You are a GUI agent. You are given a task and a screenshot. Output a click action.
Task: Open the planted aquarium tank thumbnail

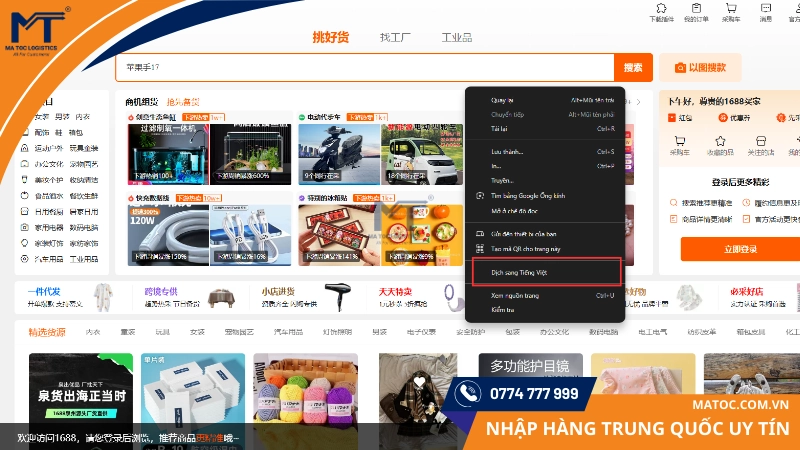pyautogui.click(x=251, y=154)
